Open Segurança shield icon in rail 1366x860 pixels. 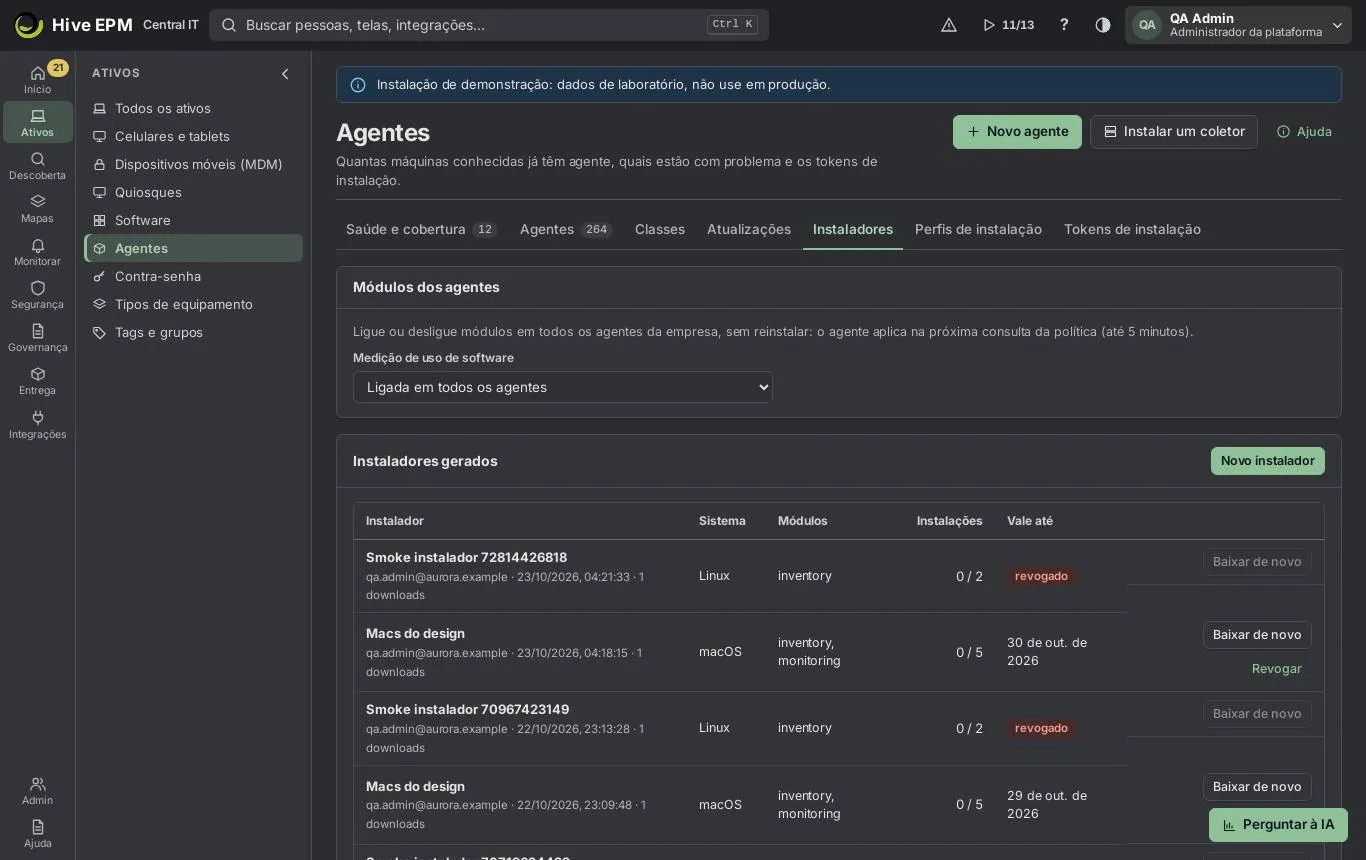(37, 295)
